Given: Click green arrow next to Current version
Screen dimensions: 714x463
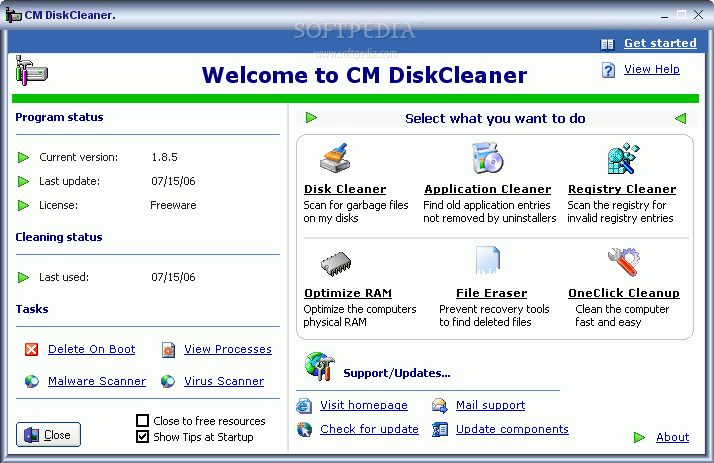Looking at the screenshot, I should [x=23, y=158].
